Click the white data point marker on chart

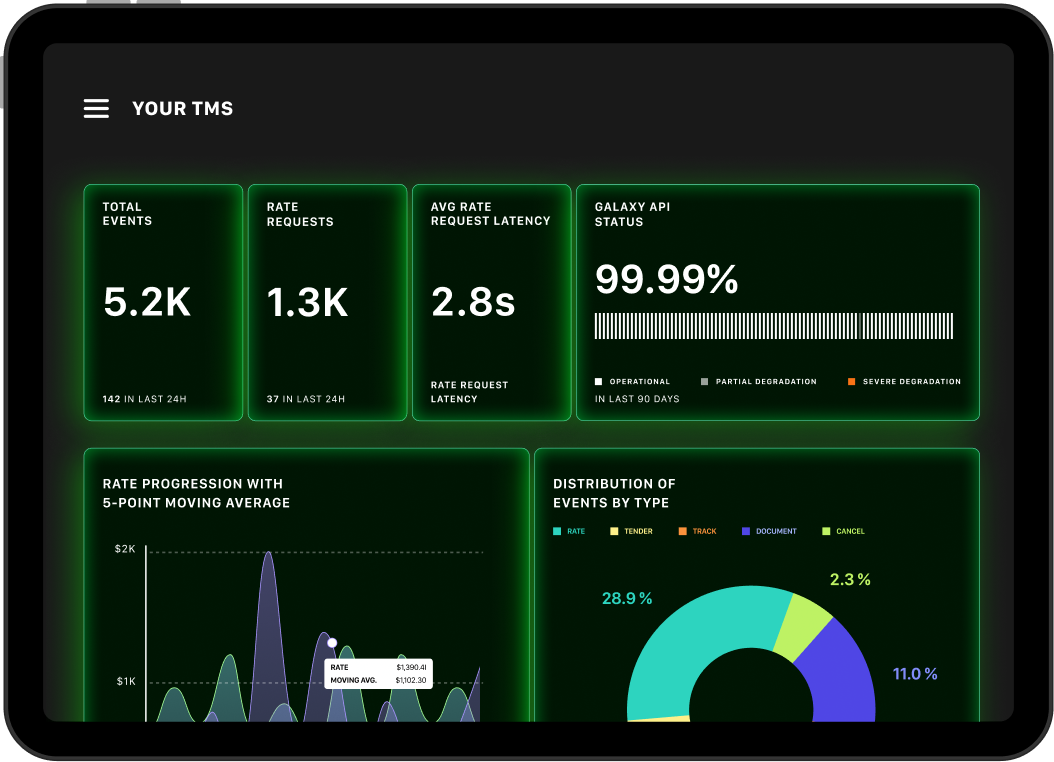click(x=332, y=643)
